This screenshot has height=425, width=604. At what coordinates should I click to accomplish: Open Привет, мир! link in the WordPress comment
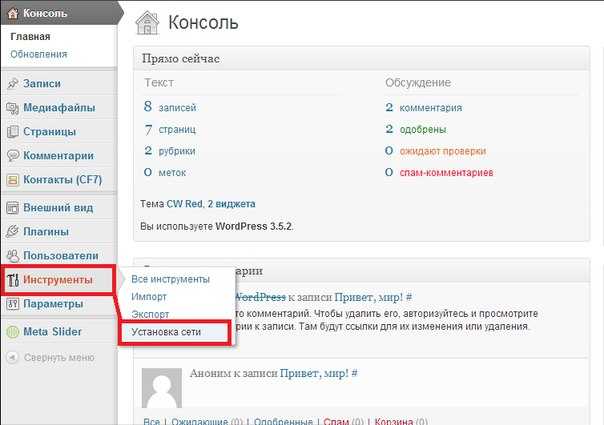[369, 297]
